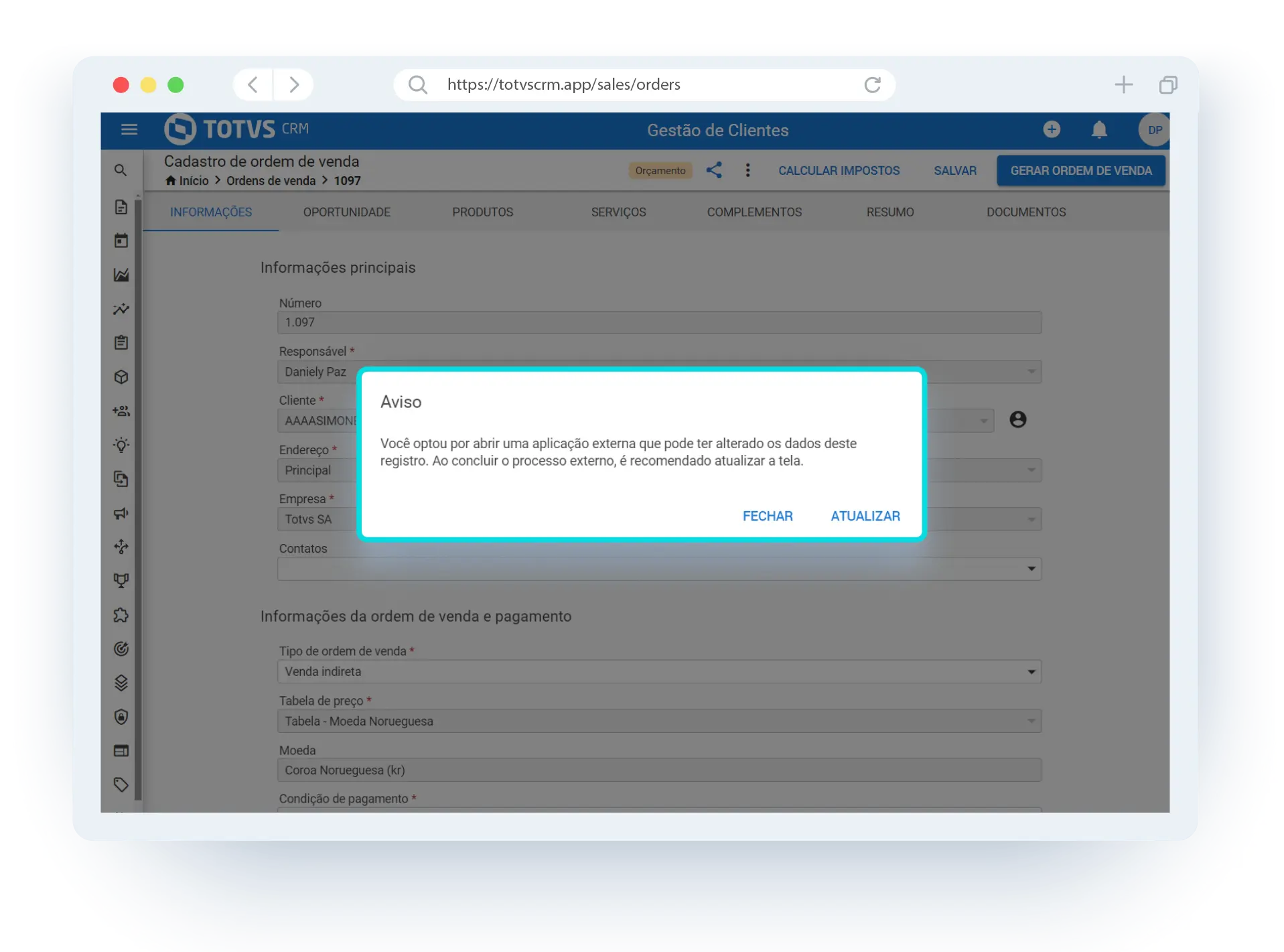Open the Tipo de ordem de venda dropdown

(659, 671)
